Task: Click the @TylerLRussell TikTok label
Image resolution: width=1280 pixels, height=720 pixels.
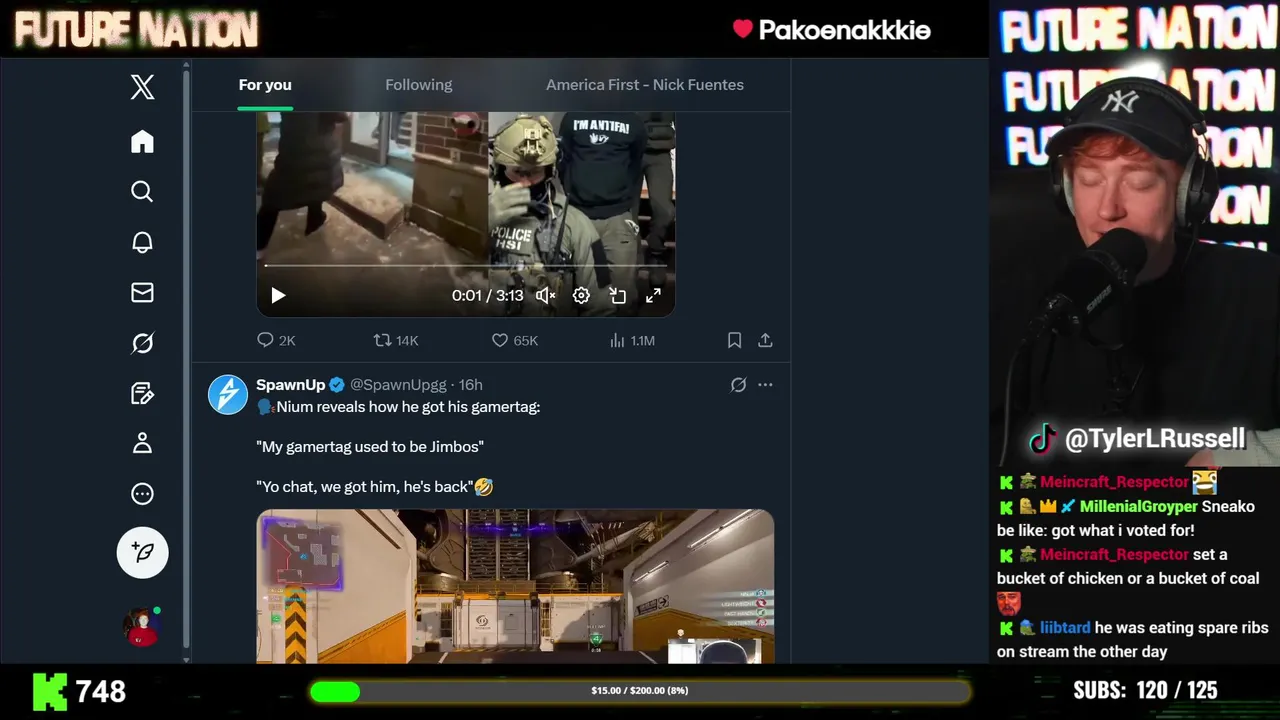Action: point(1139,438)
